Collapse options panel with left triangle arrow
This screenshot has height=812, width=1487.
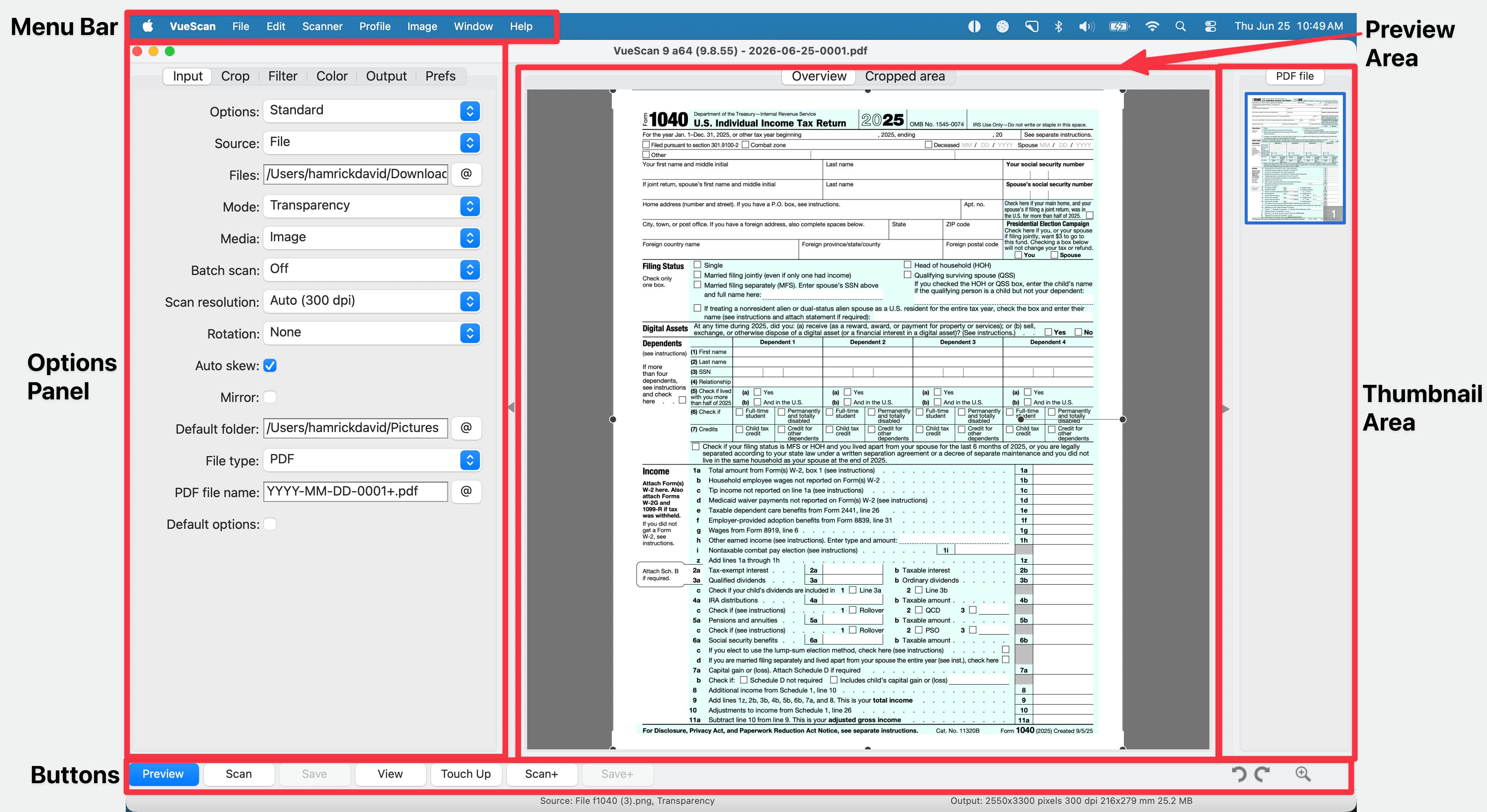511,408
